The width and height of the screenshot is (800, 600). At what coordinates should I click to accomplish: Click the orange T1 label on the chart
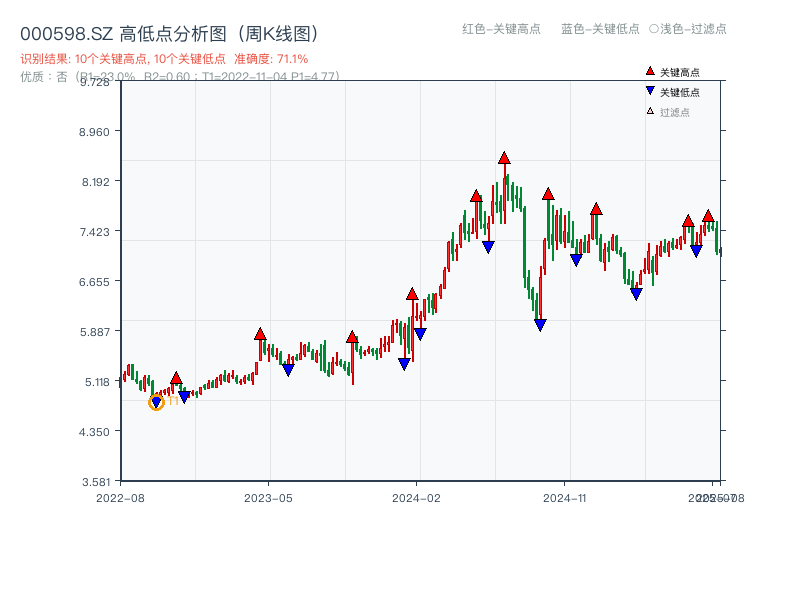coord(172,400)
